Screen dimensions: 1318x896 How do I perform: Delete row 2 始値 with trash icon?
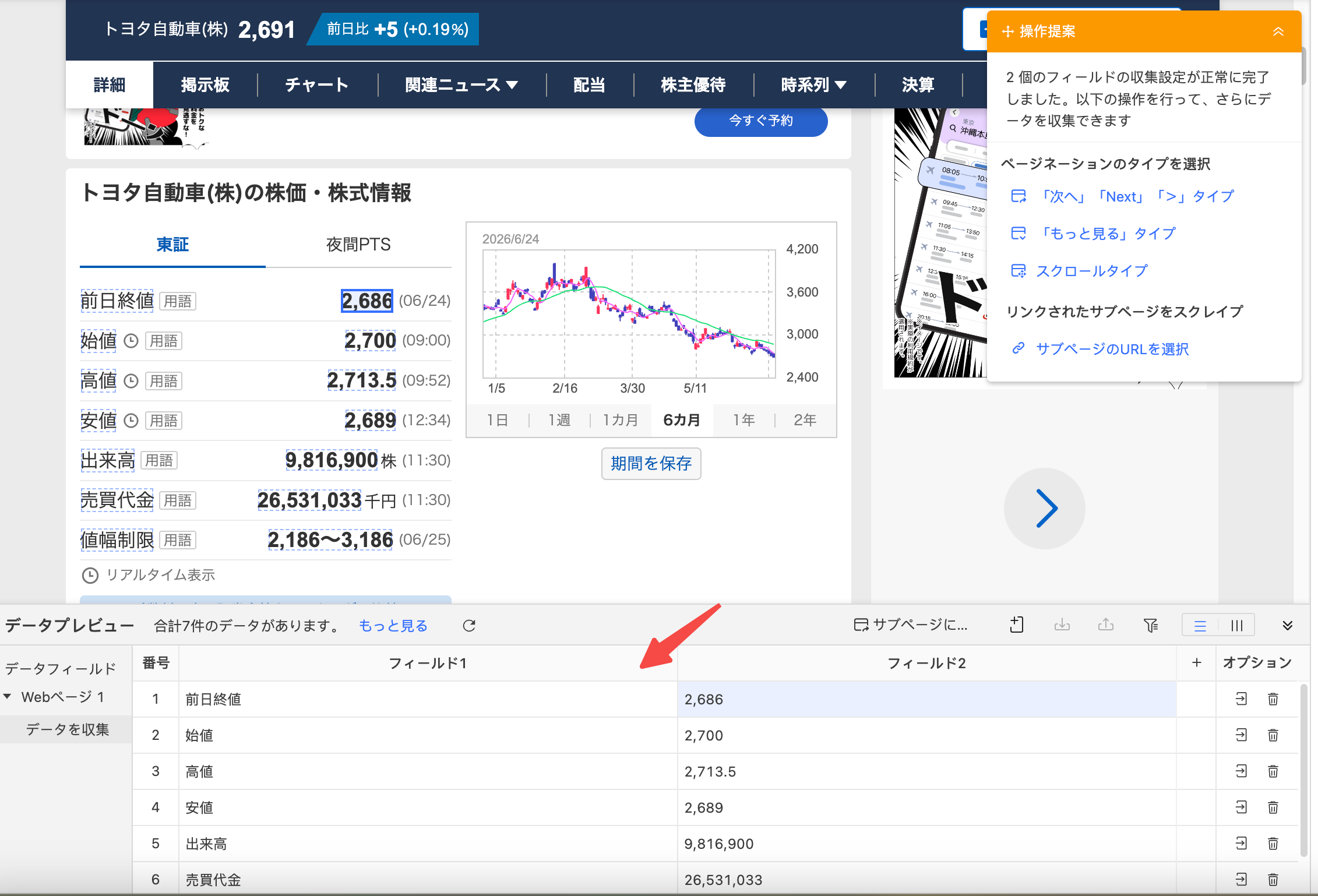[1273, 735]
